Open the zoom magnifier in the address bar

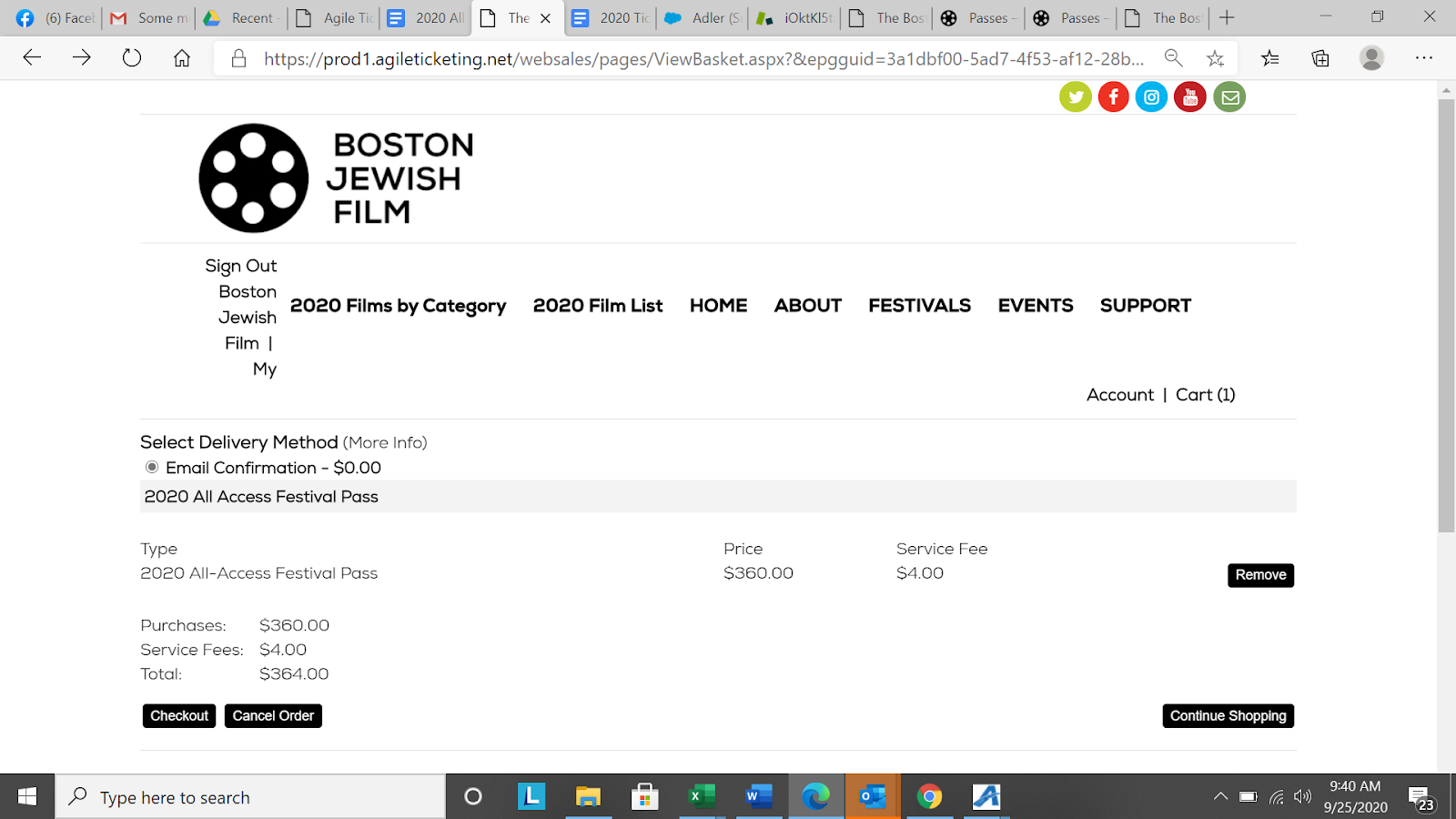click(1174, 58)
